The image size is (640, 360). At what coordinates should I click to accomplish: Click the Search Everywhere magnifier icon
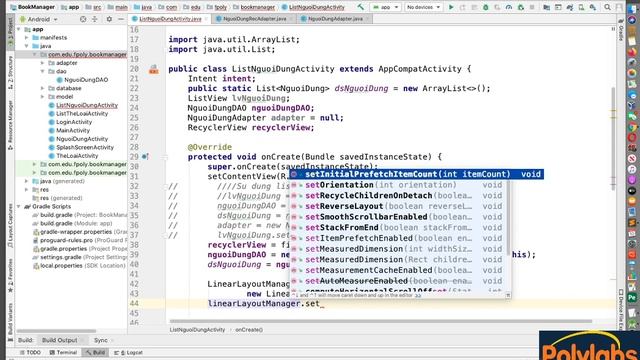tap(607, 7)
